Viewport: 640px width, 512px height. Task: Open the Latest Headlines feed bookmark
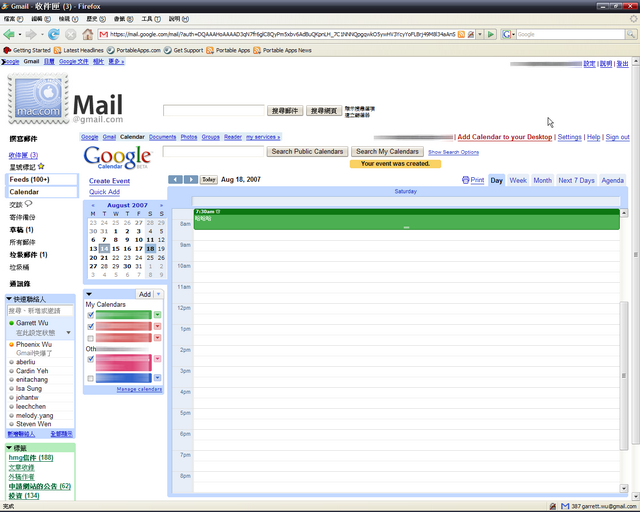click(79, 50)
